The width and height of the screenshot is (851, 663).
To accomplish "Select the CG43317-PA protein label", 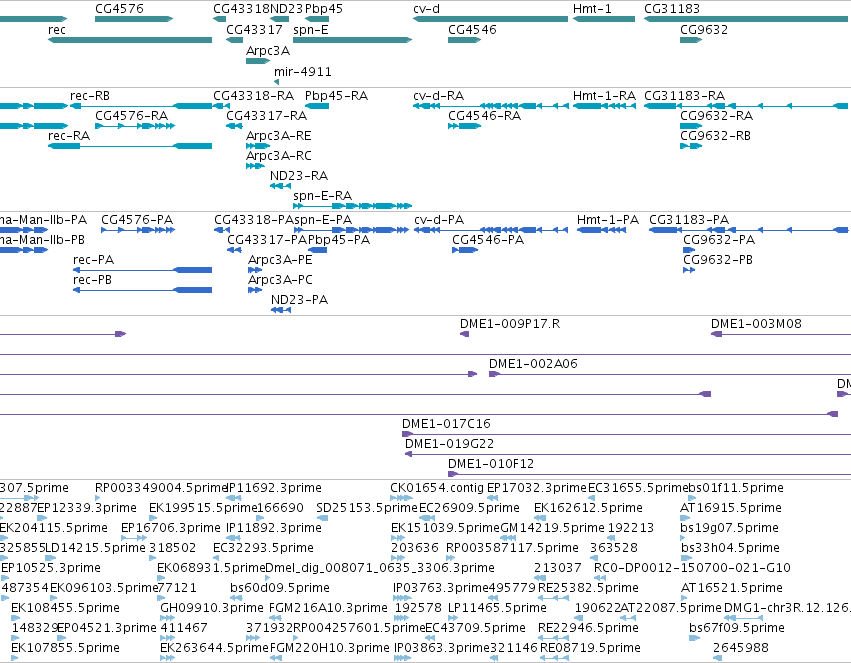I will point(267,240).
